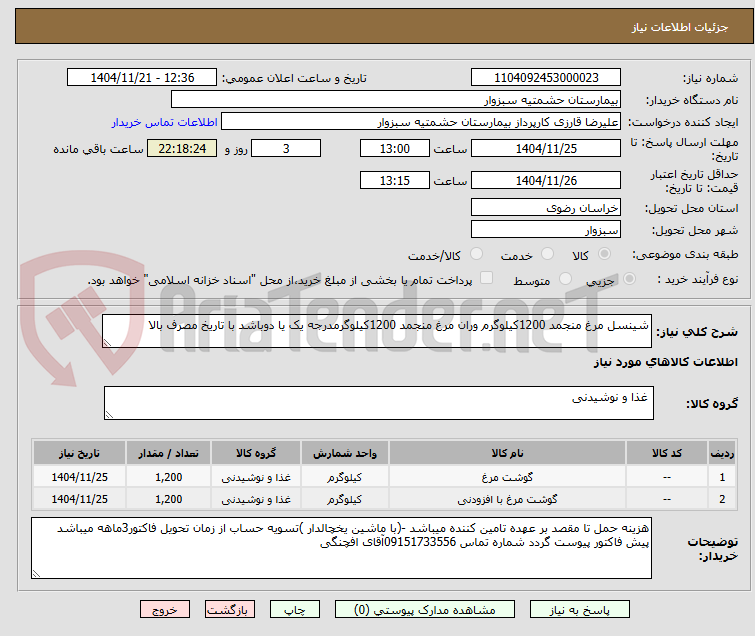The width and height of the screenshot is (755, 636).
Task: Click item name cell گوشت مرغ با افزودنی
Action: click(x=507, y=499)
